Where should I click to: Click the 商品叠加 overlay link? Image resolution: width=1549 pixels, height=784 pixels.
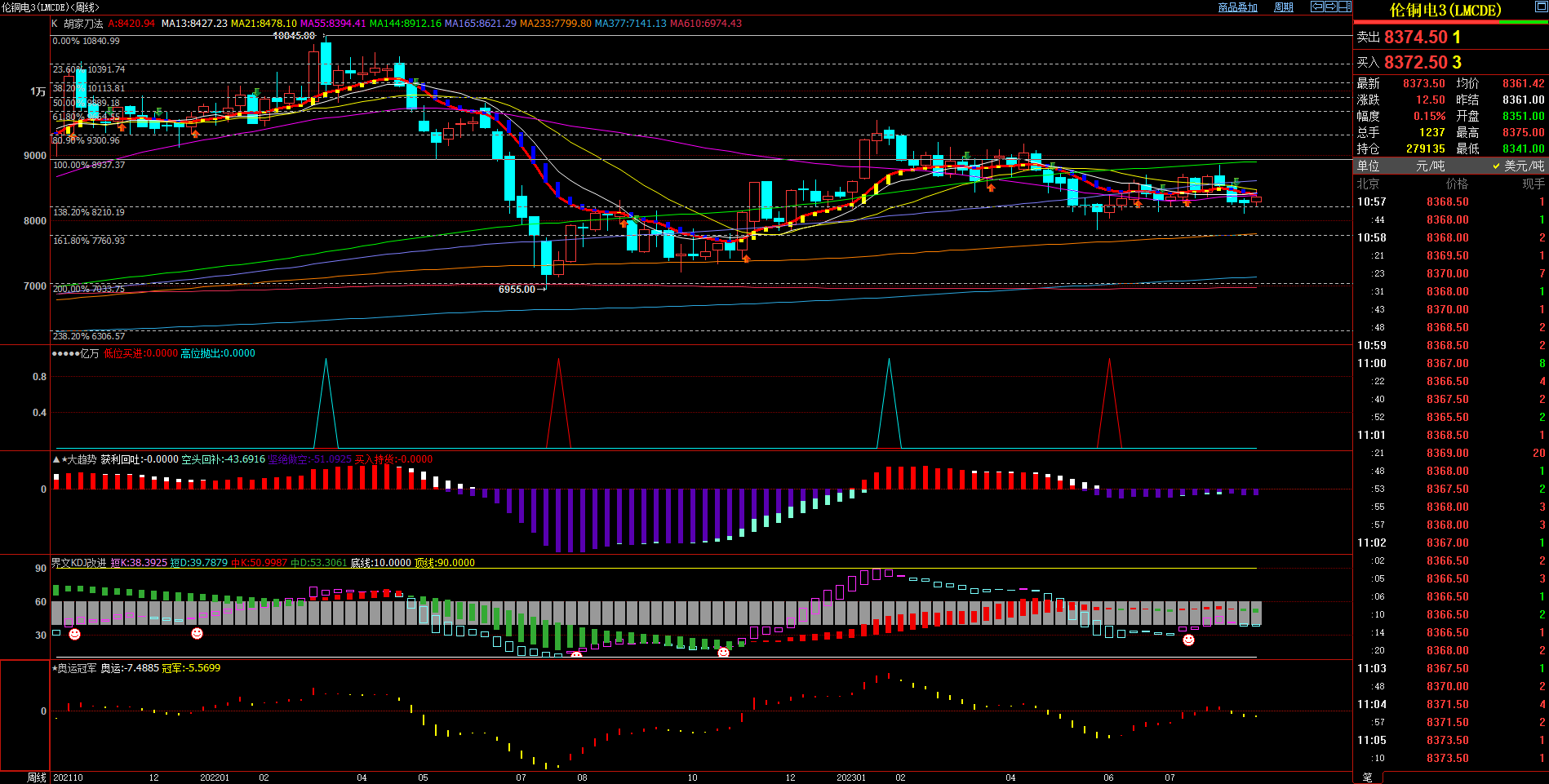click(1237, 7)
